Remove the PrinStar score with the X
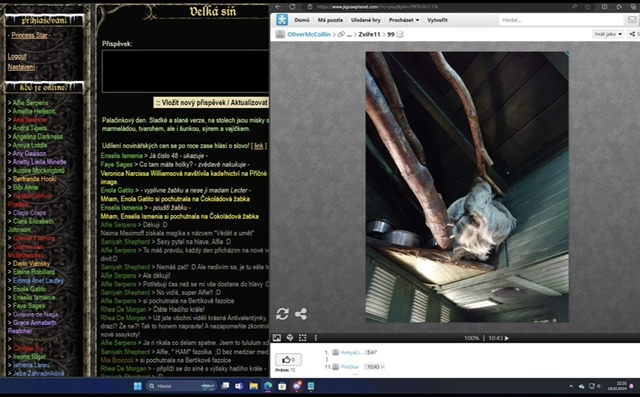This screenshot has width=640, height=397. pos(382,367)
